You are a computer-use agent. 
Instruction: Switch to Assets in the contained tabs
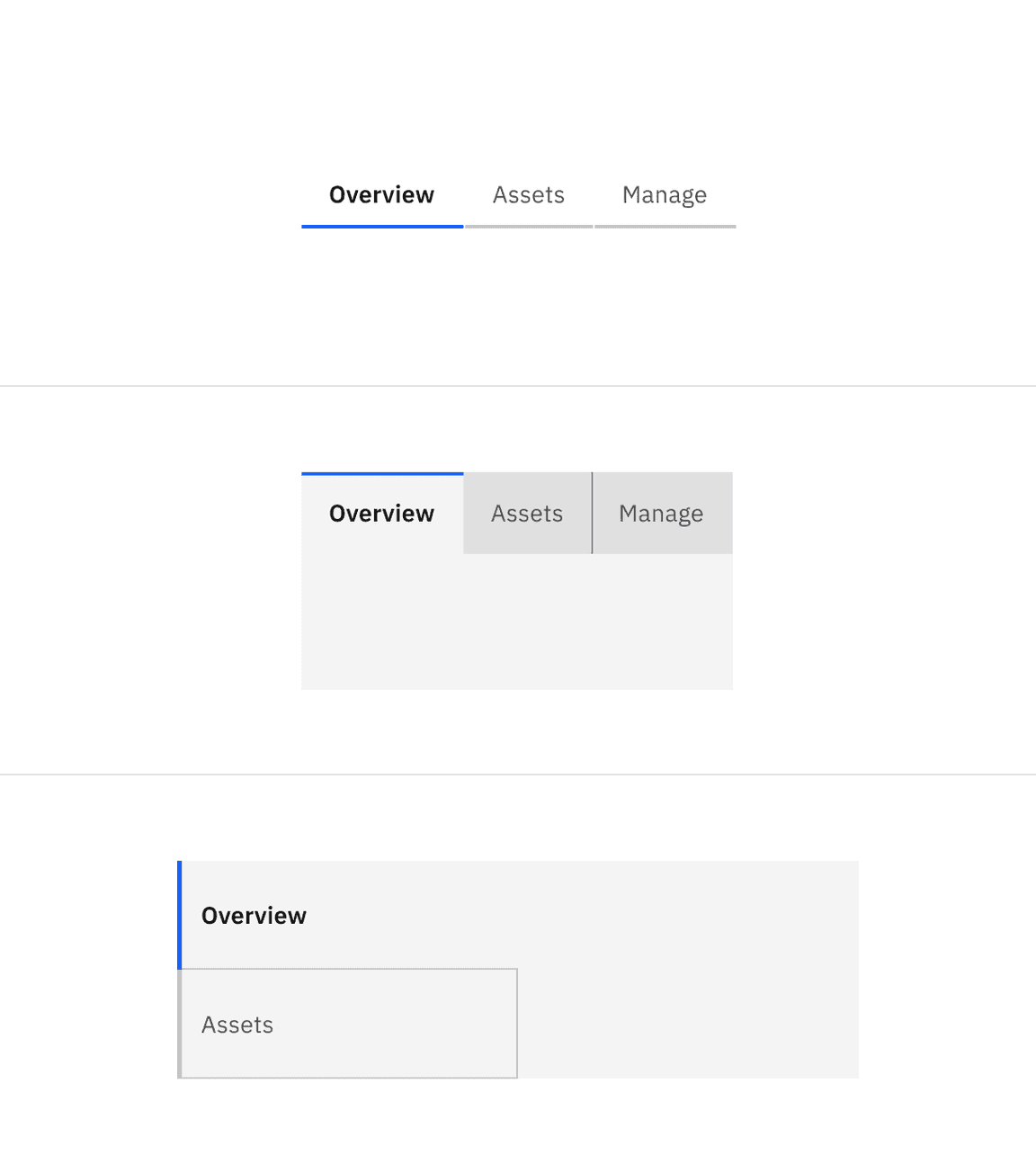point(527,513)
